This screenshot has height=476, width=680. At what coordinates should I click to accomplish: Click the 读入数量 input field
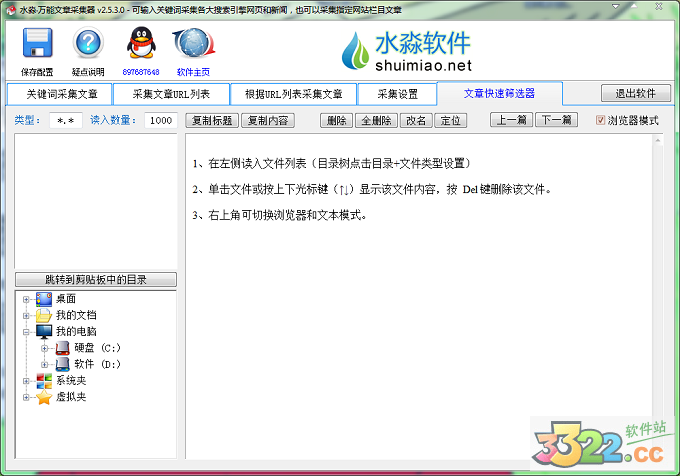(161, 121)
